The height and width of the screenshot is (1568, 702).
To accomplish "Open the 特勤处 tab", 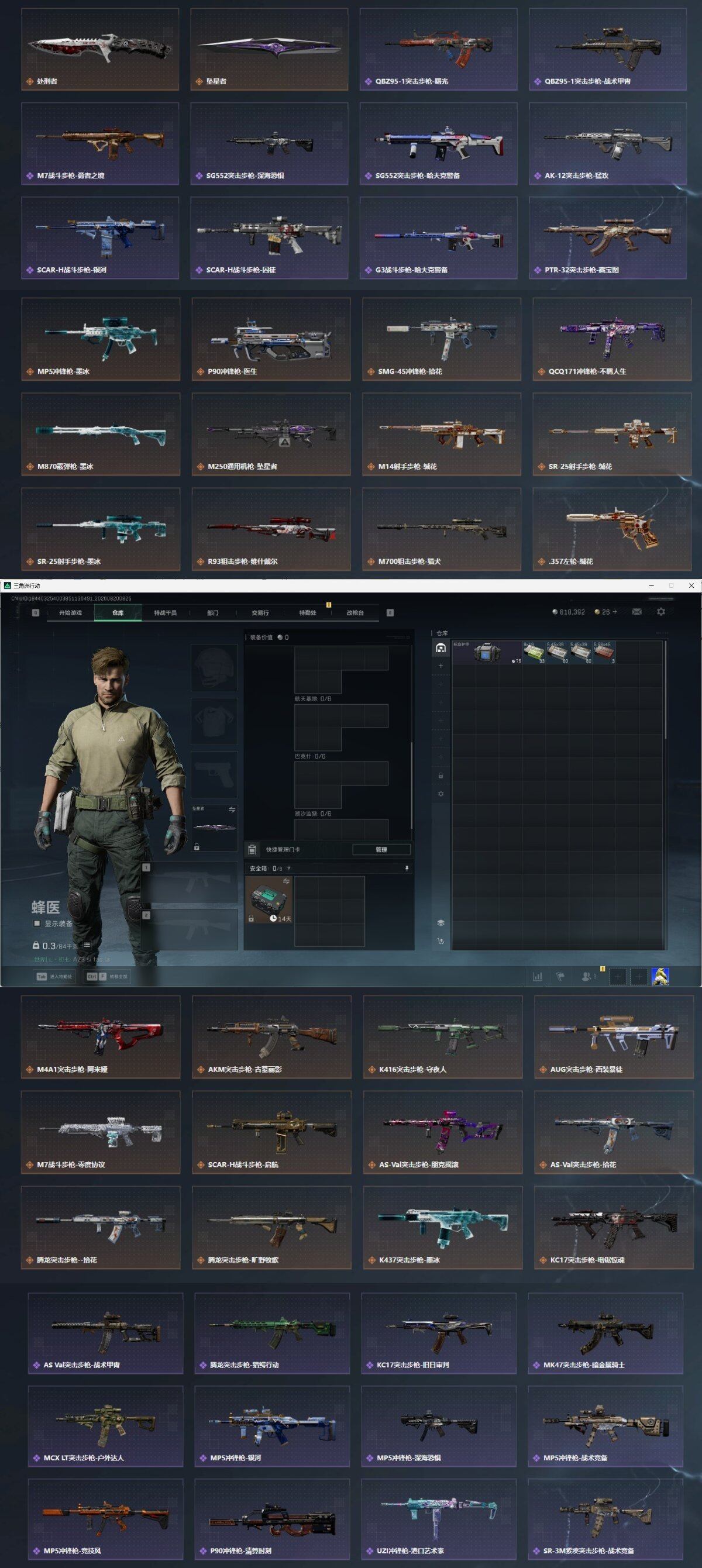I will tap(308, 613).
